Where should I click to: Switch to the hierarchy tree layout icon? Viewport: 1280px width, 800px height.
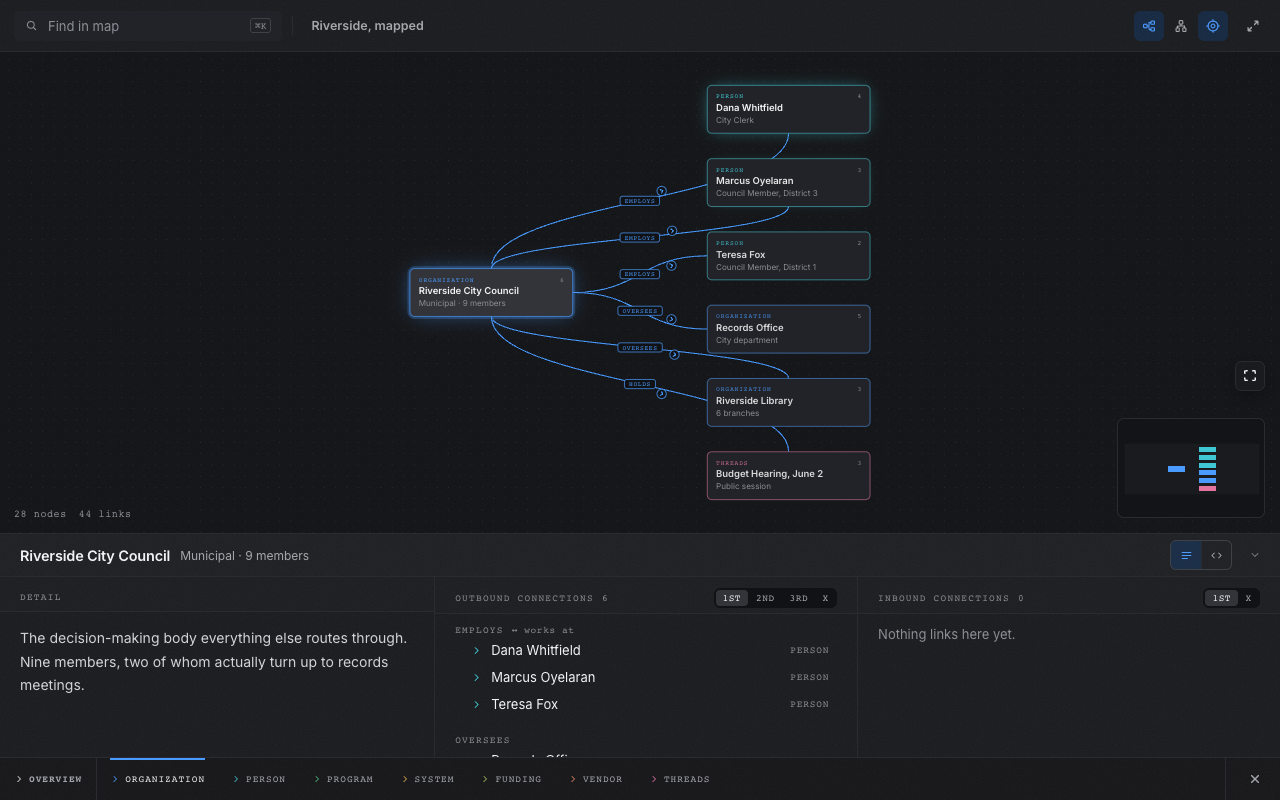click(x=1181, y=26)
